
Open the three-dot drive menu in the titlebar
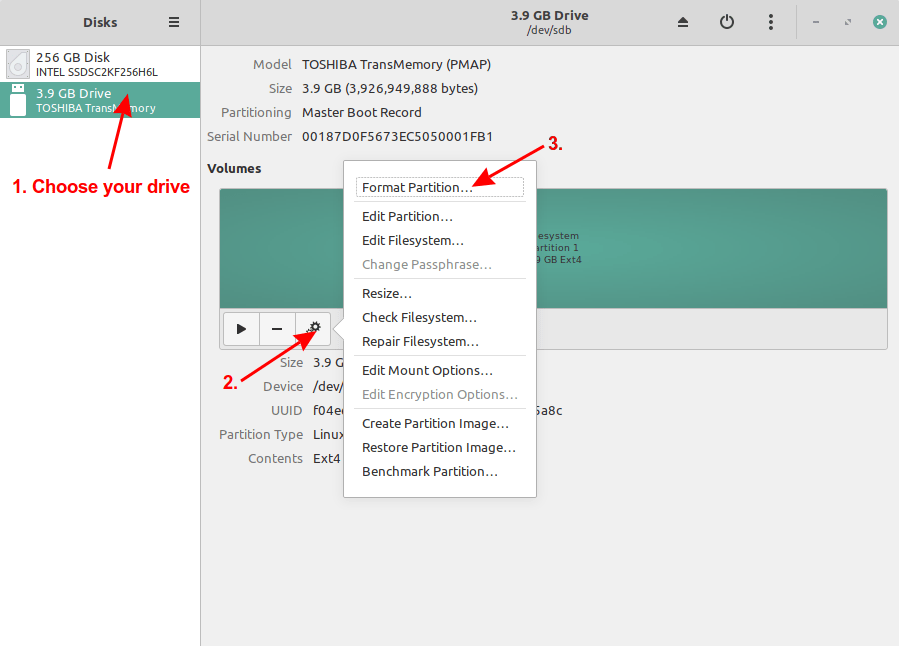771,21
